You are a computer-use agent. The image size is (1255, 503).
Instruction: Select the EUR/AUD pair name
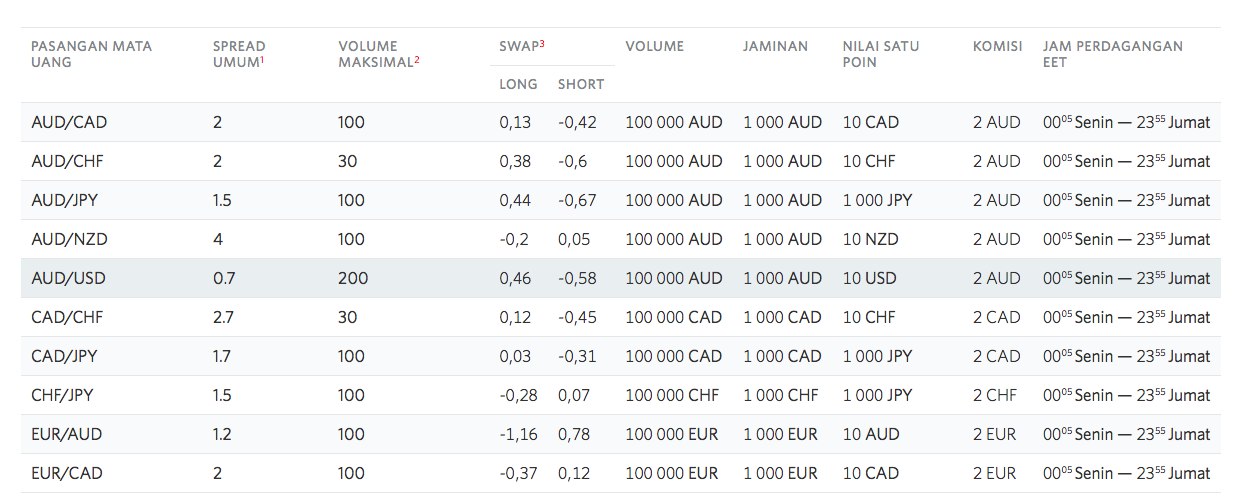click(67, 434)
